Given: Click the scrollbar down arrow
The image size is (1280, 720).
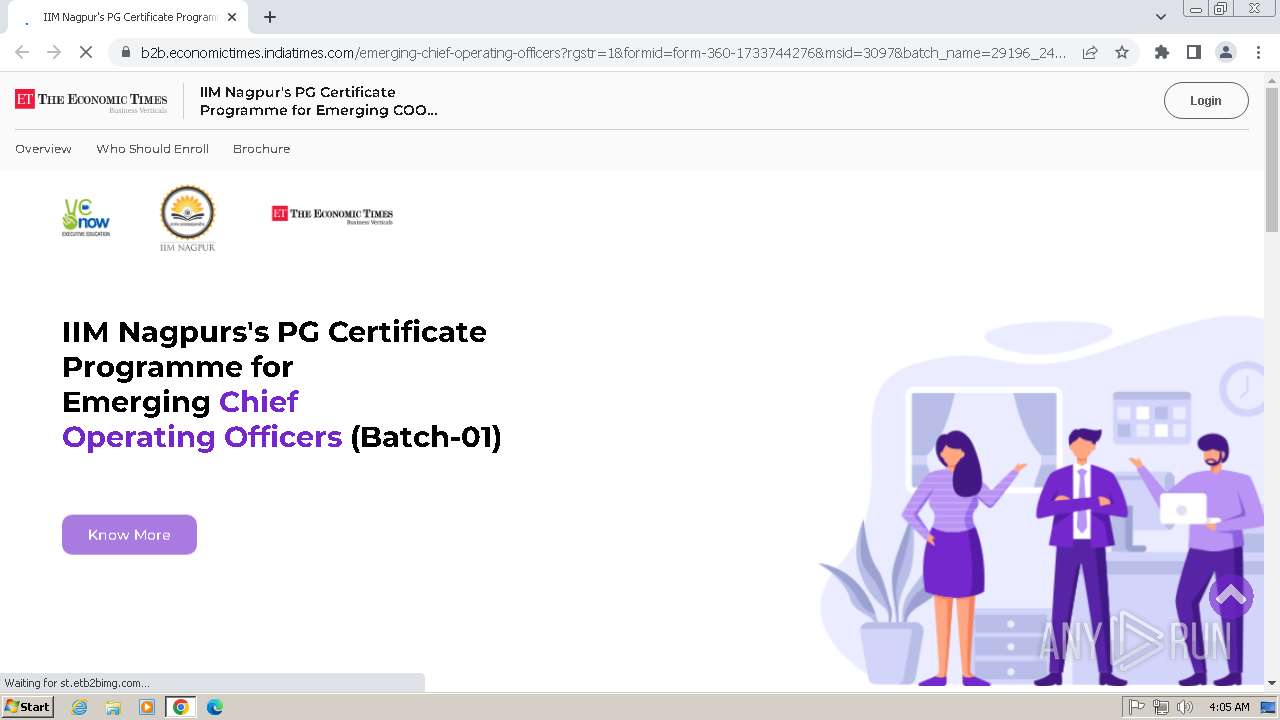Looking at the screenshot, I should tap(1272, 683).
